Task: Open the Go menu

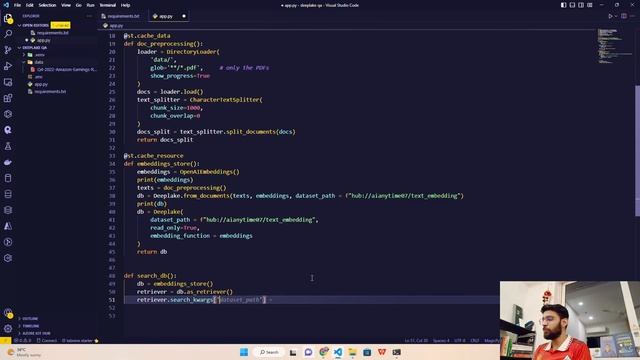Action: click(79, 5)
